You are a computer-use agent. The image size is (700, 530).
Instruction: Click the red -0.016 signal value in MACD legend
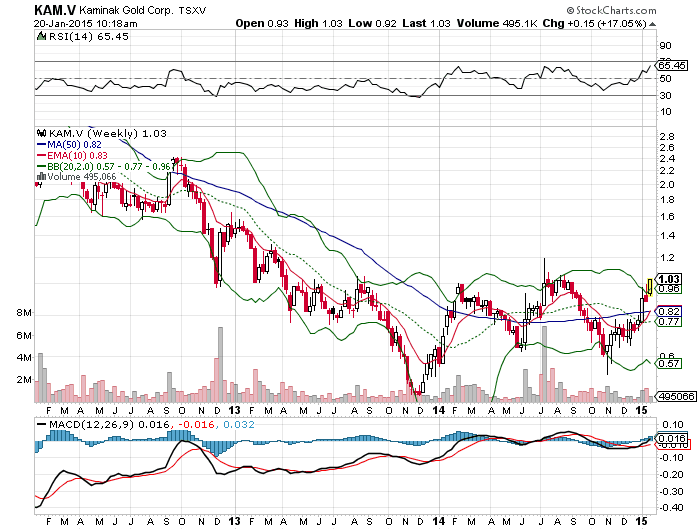[197, 425]
